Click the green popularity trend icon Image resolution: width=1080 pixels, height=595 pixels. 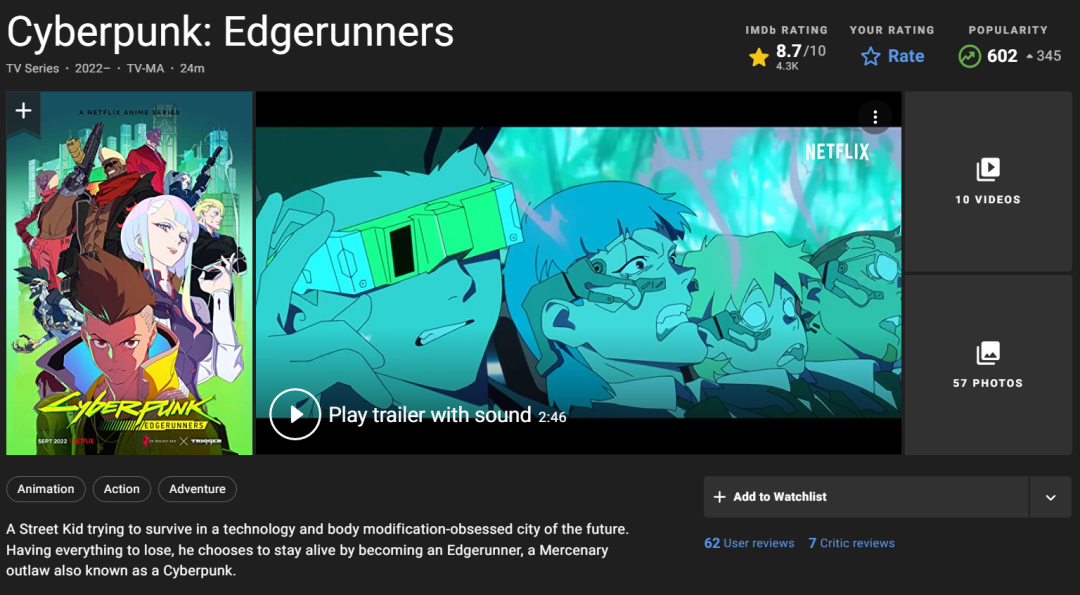969,56
